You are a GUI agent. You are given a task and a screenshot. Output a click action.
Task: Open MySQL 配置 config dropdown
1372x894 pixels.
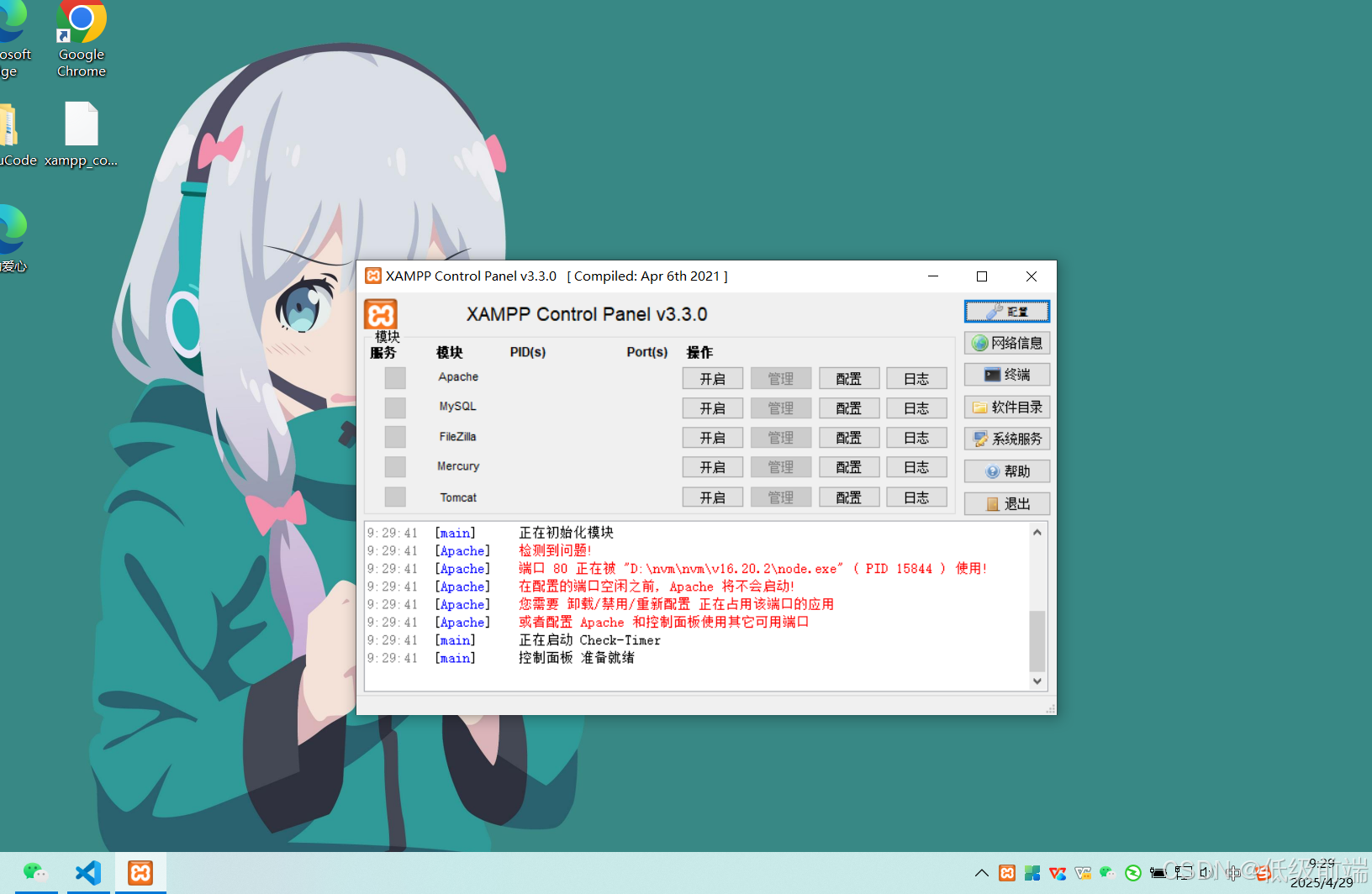point(849,408)
